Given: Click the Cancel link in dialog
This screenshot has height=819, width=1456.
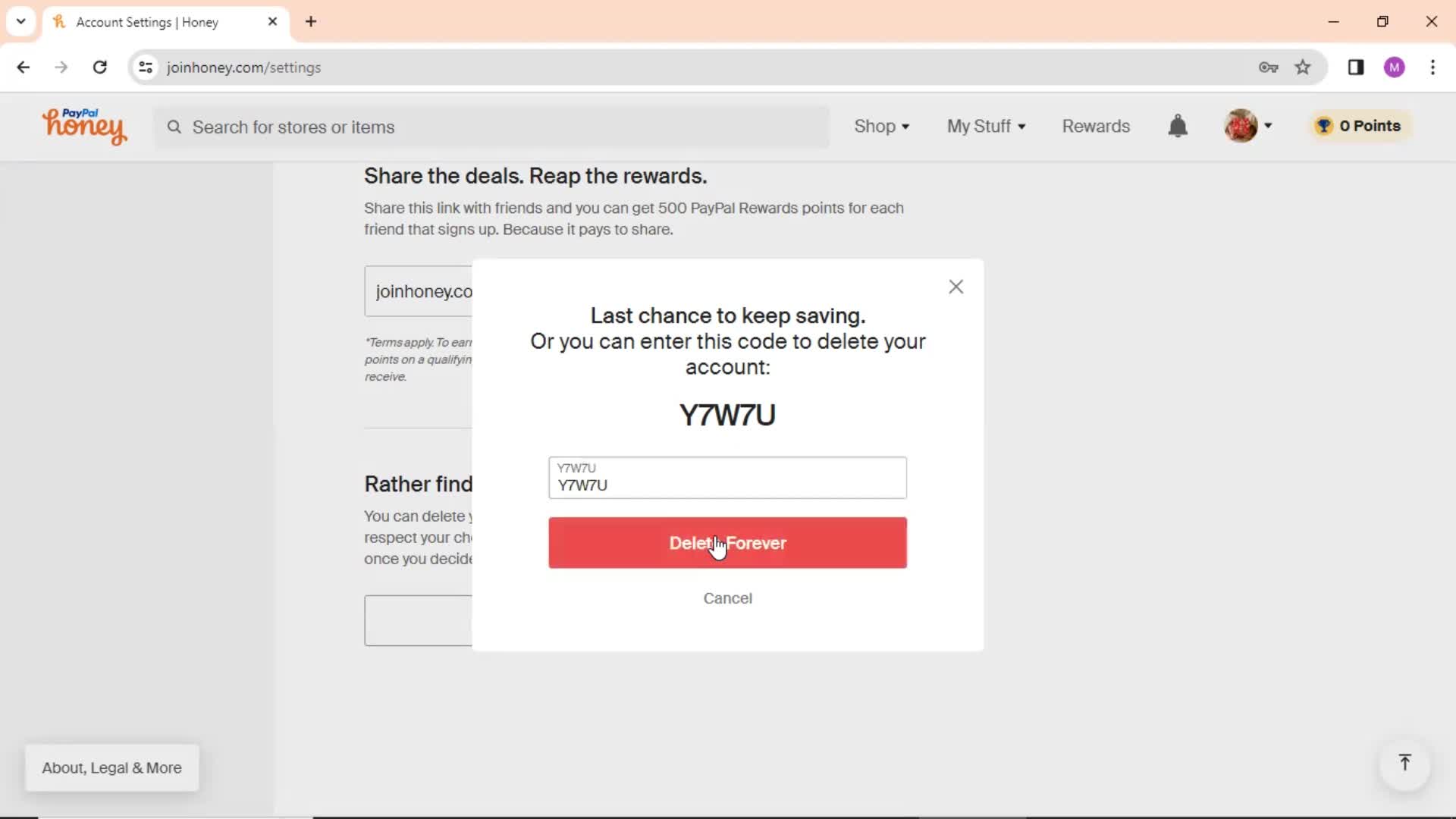Looking at the screenshot, I should (728, 598).
